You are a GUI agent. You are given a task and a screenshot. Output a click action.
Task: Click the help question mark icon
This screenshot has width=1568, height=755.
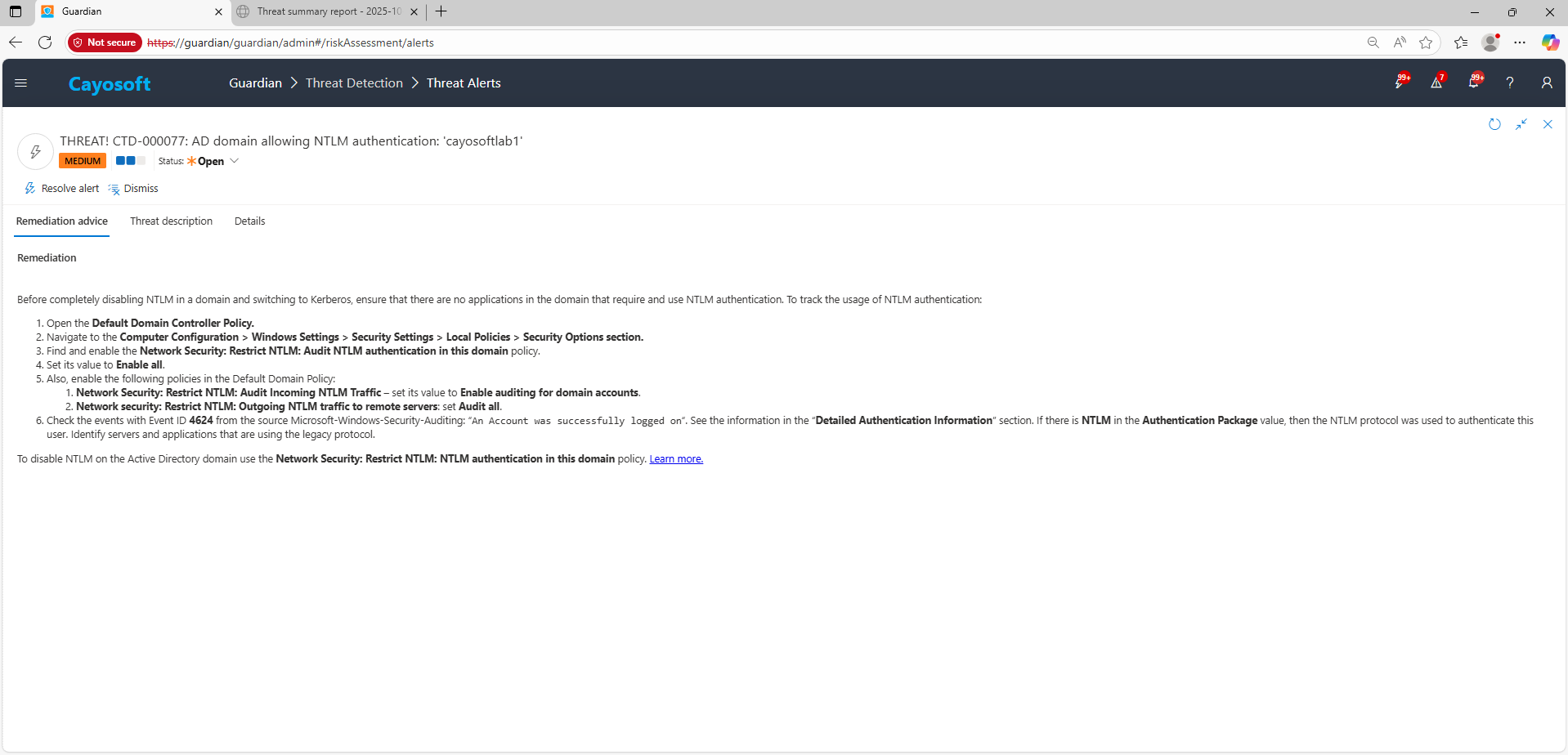(1510, 83)
